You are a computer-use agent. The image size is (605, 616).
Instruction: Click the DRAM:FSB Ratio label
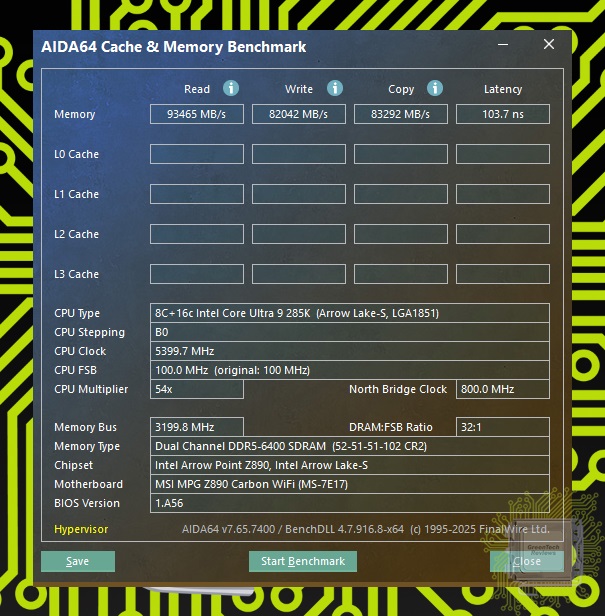point(391,427)
